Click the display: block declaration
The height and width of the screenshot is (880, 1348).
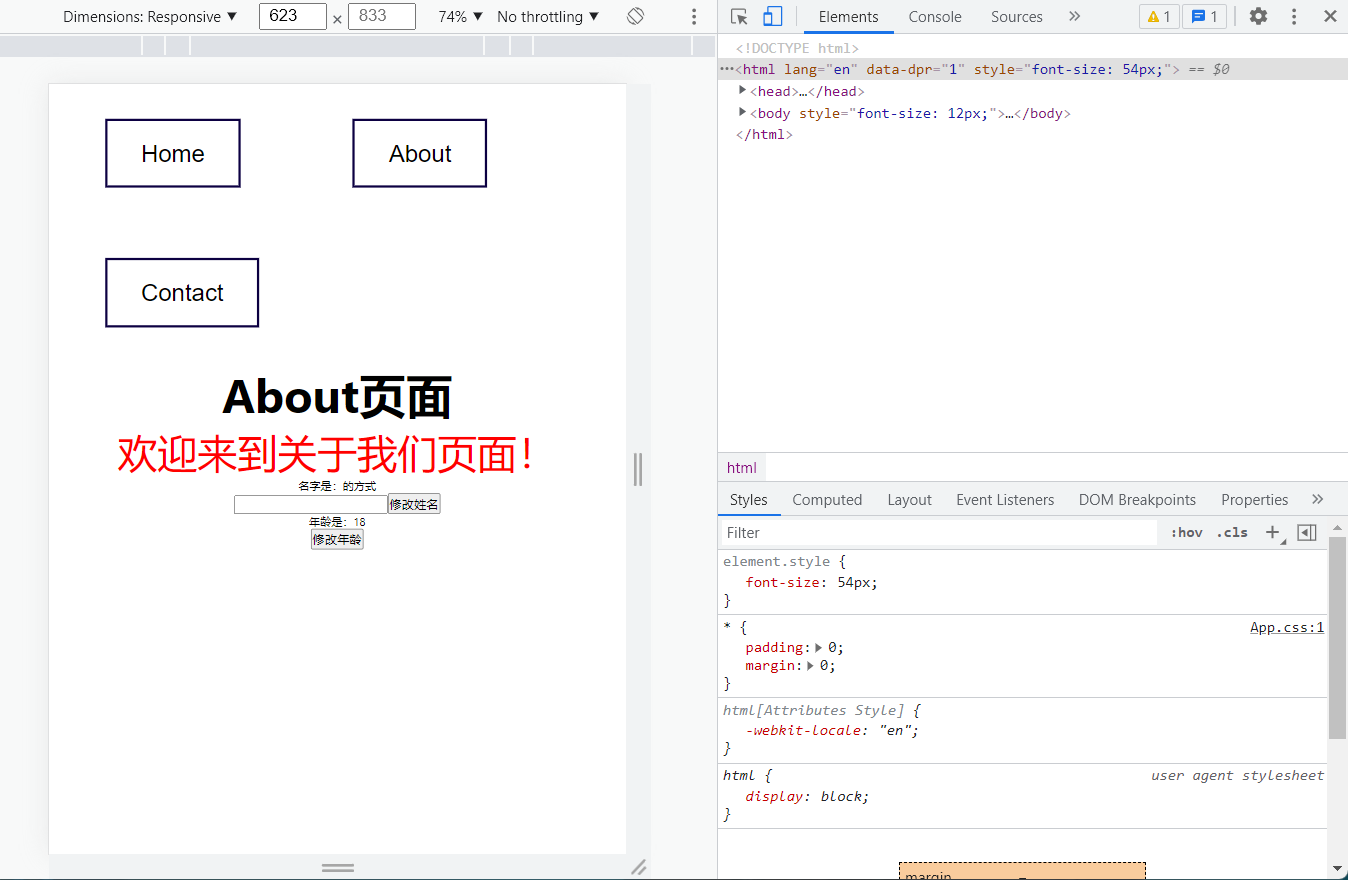(808, 797)
